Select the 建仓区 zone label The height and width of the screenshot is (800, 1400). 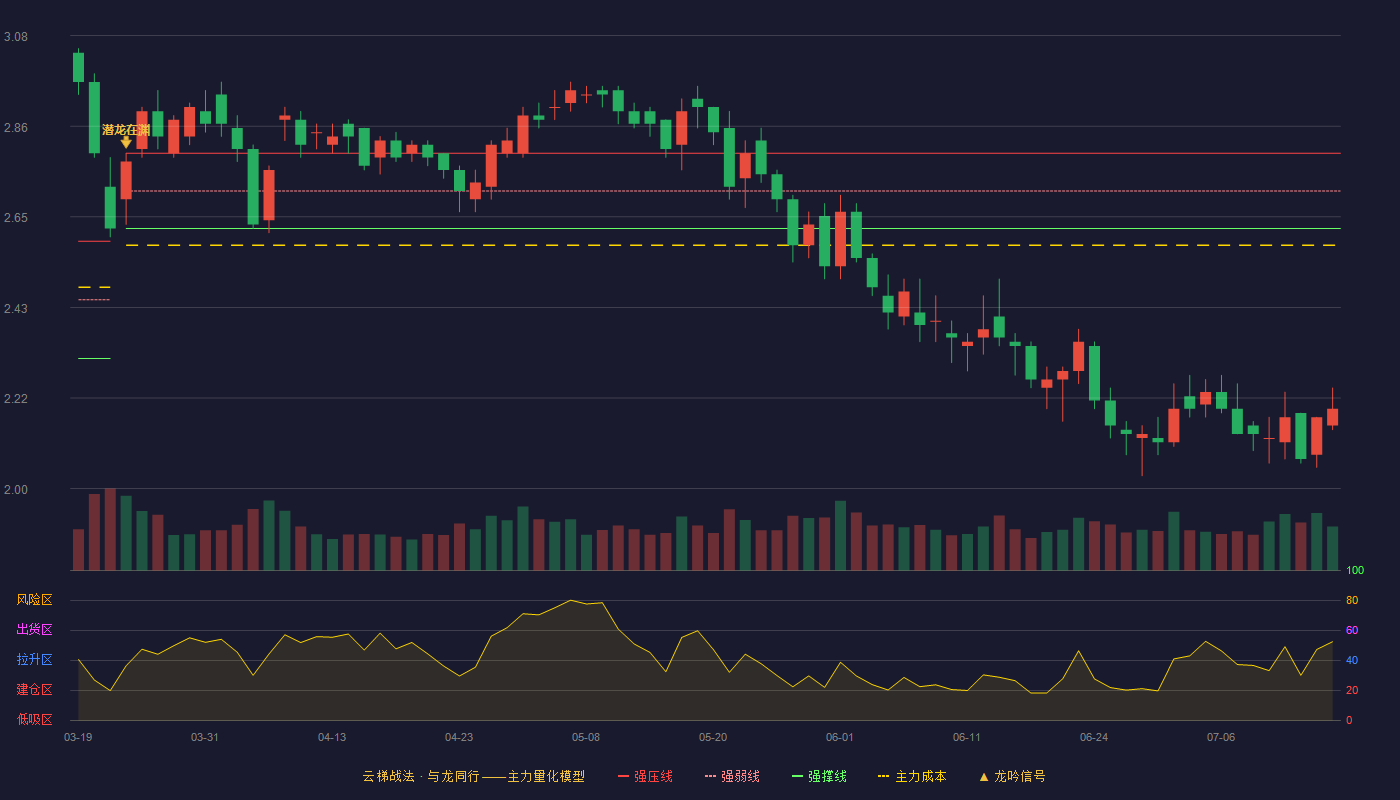coord(34,690)
